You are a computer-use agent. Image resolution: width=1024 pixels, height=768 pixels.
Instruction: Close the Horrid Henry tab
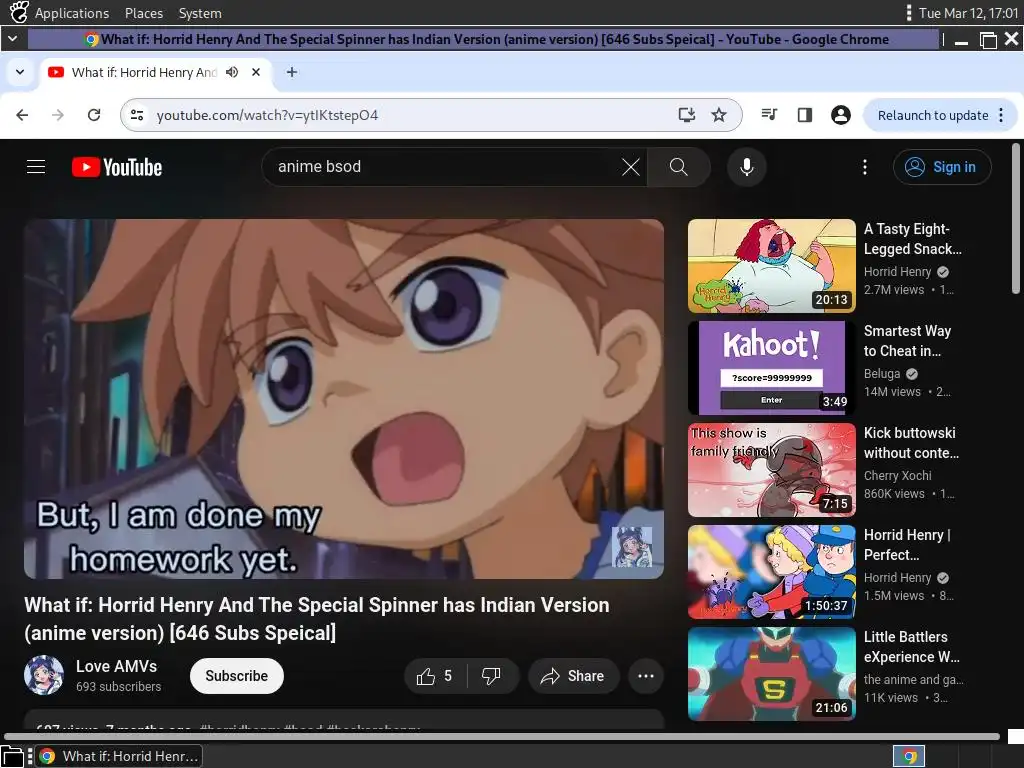coord(256,72)
